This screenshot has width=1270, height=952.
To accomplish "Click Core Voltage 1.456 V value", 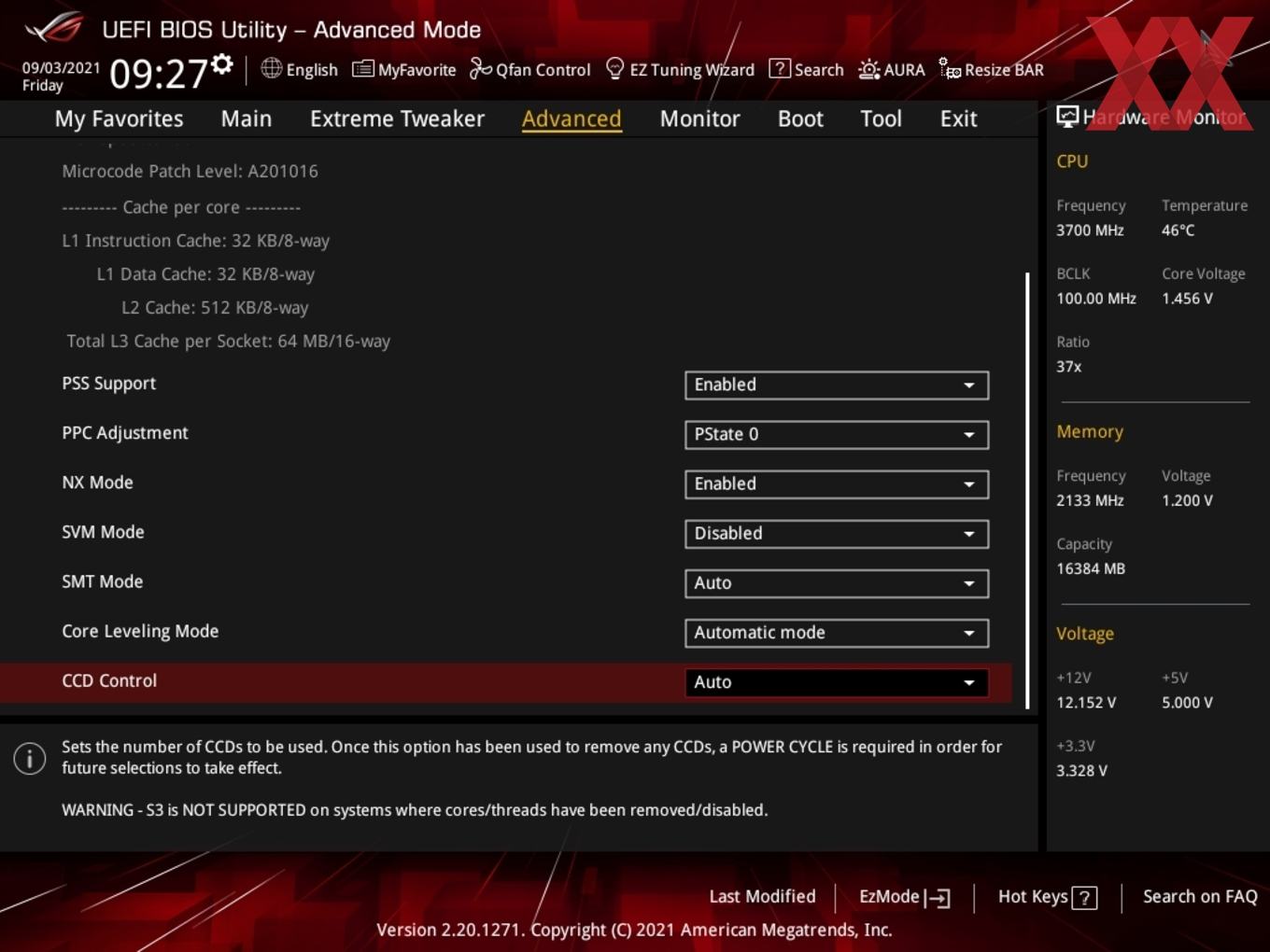I will click(1187, 299).
